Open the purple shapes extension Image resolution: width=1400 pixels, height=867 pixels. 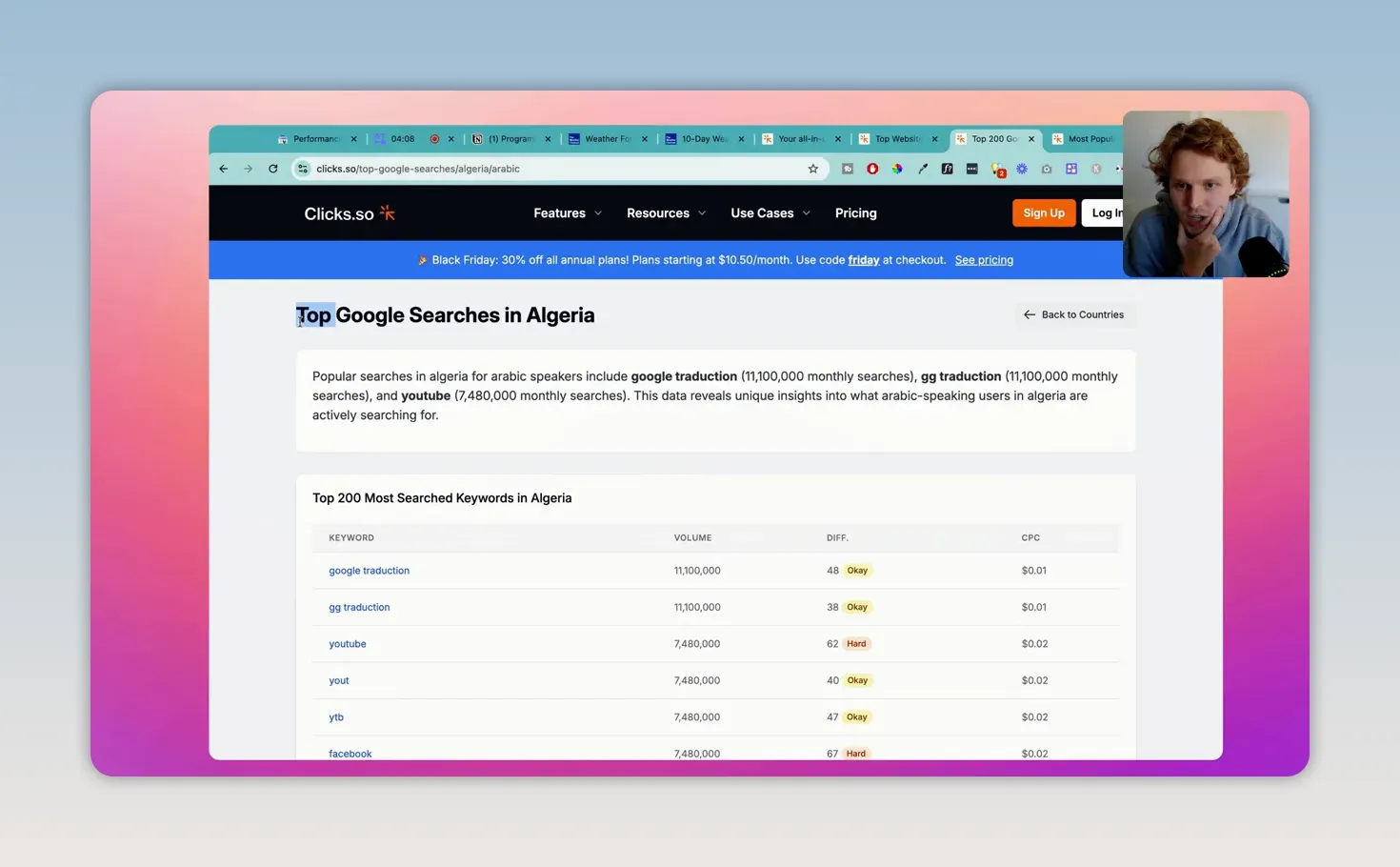1071,169
